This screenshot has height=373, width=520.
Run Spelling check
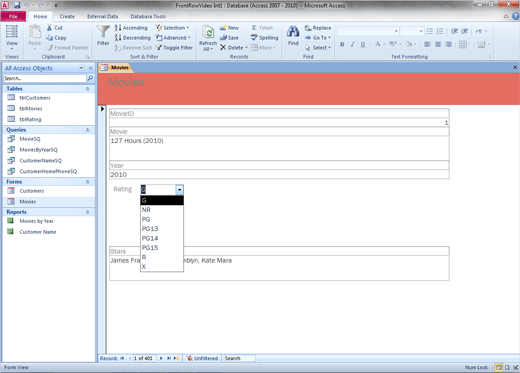point(265,38)
